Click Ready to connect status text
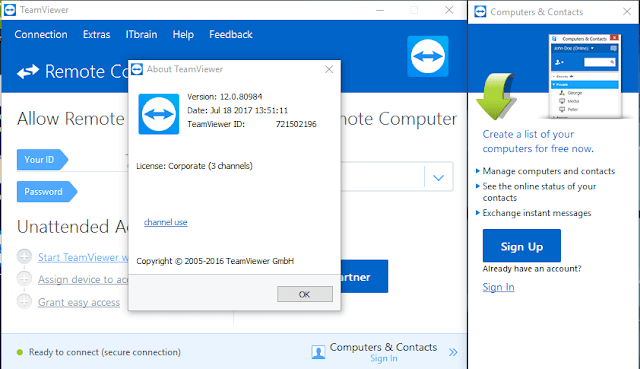 coord(104,352)
